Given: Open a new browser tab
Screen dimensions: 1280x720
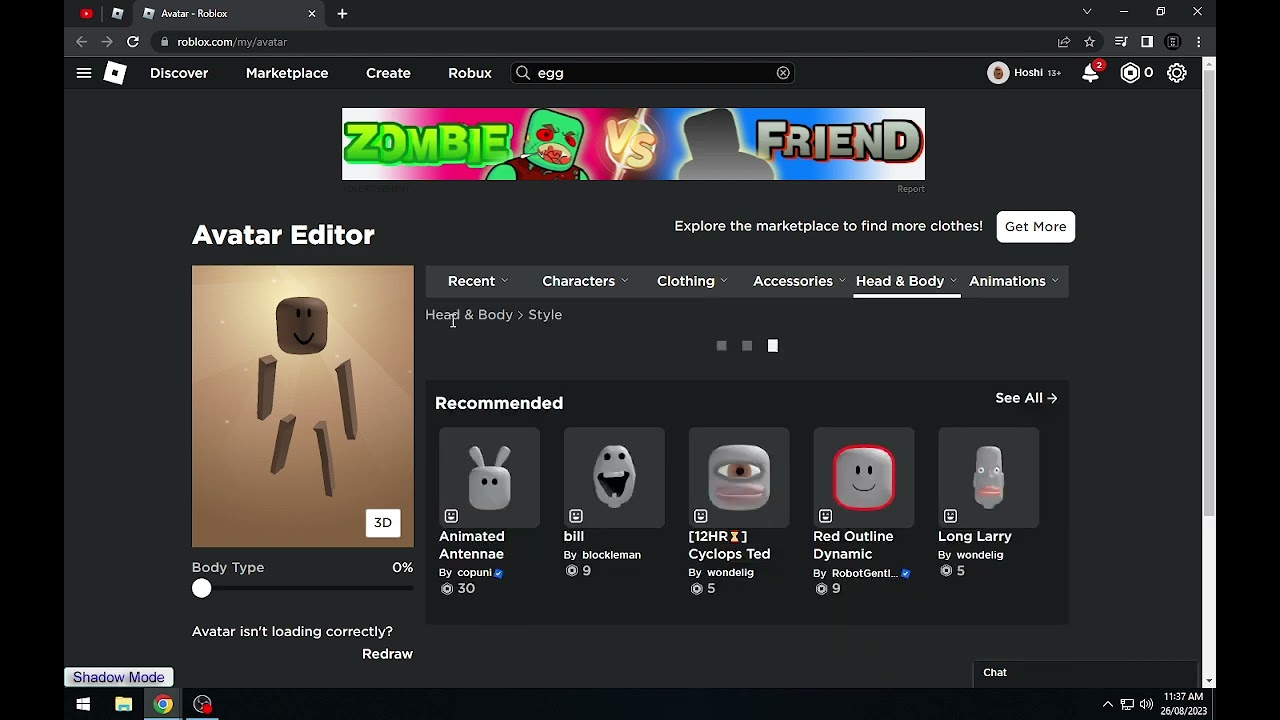Looking at the screenshot, I should [x=342, y=14].
